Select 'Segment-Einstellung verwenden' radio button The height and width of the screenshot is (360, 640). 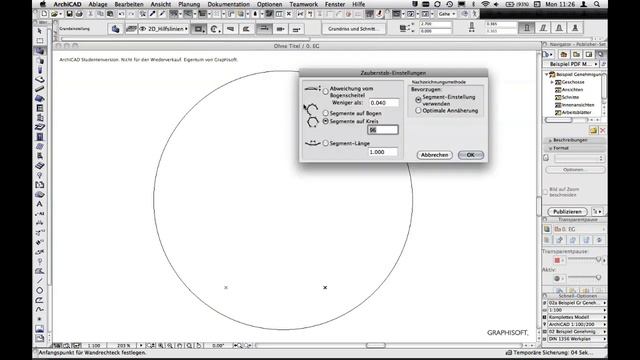pos(418,100)
